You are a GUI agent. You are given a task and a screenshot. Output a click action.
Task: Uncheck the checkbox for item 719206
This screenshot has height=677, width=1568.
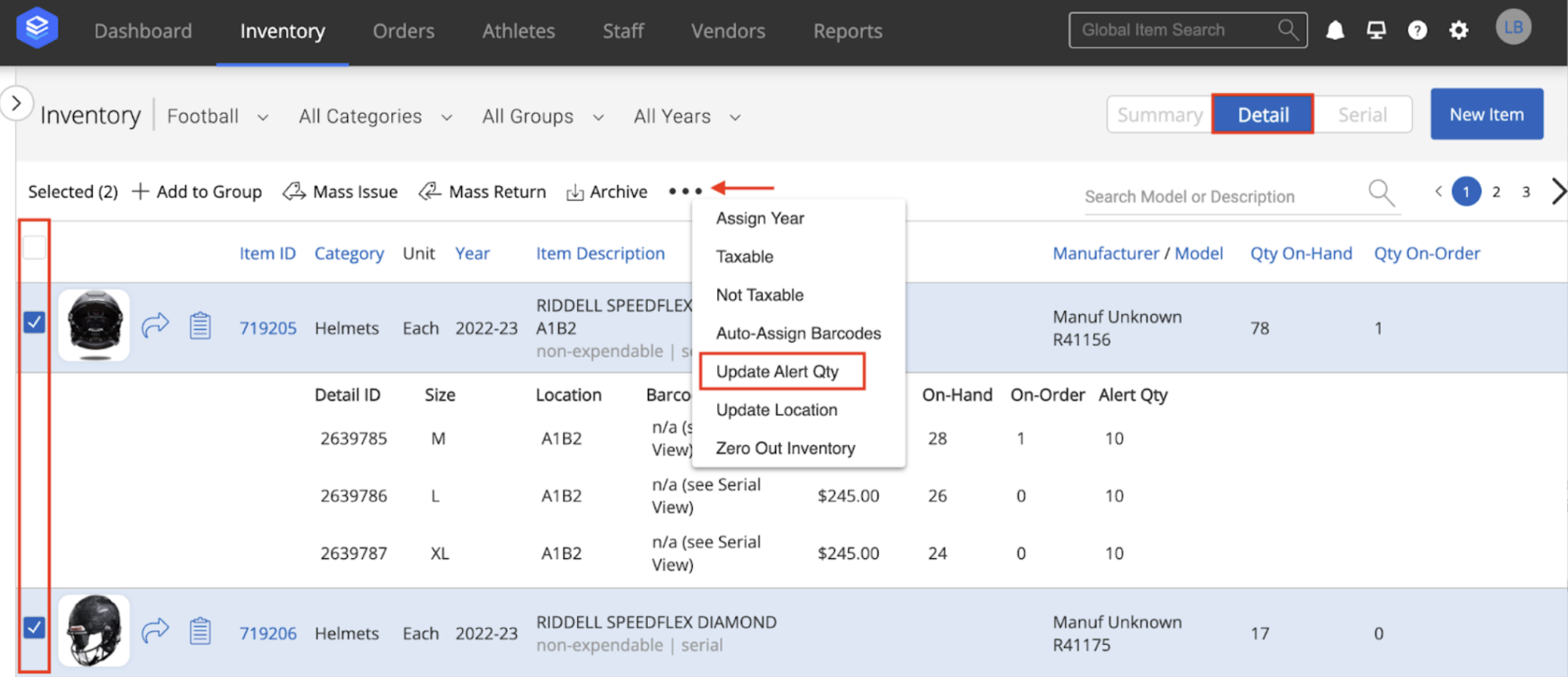pos(35,627)
